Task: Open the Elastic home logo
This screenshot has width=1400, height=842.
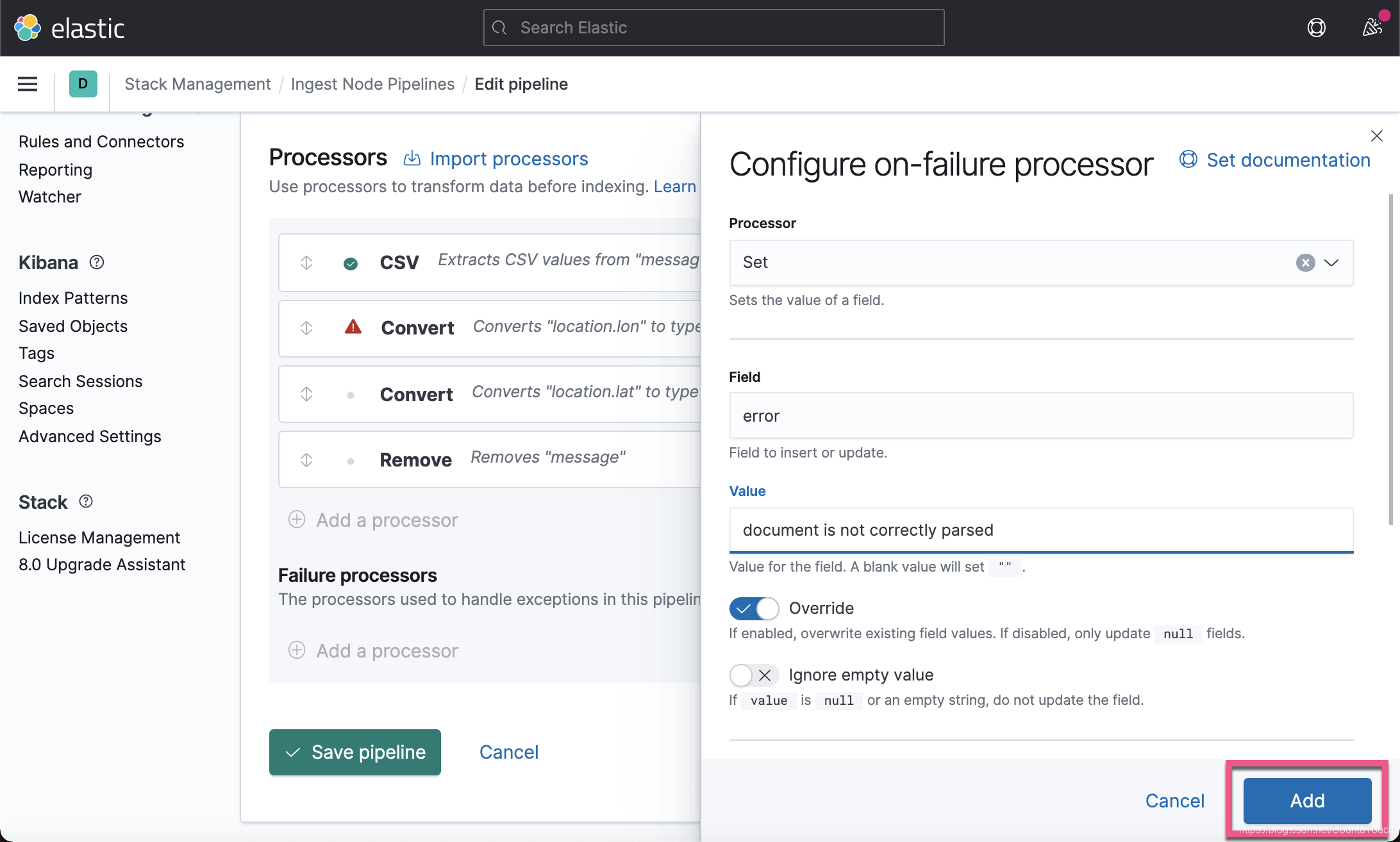Action: click(71, 28)
